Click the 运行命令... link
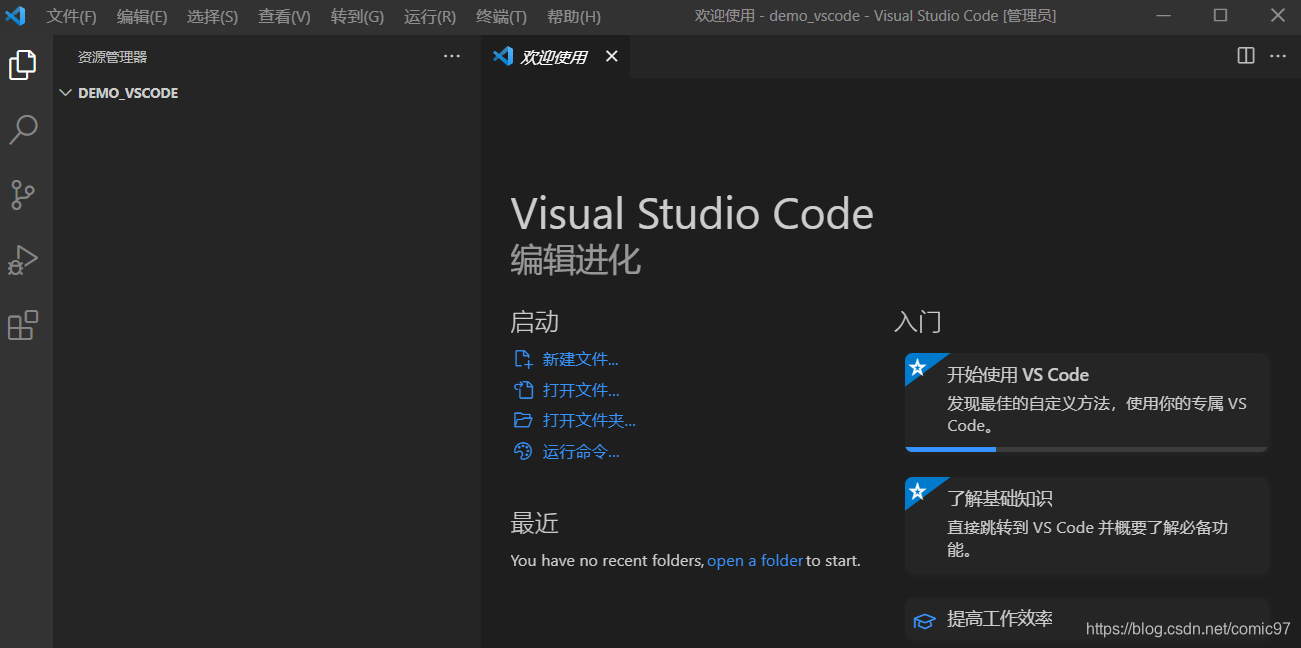1301x648 pixels. (x=581, y=451)
